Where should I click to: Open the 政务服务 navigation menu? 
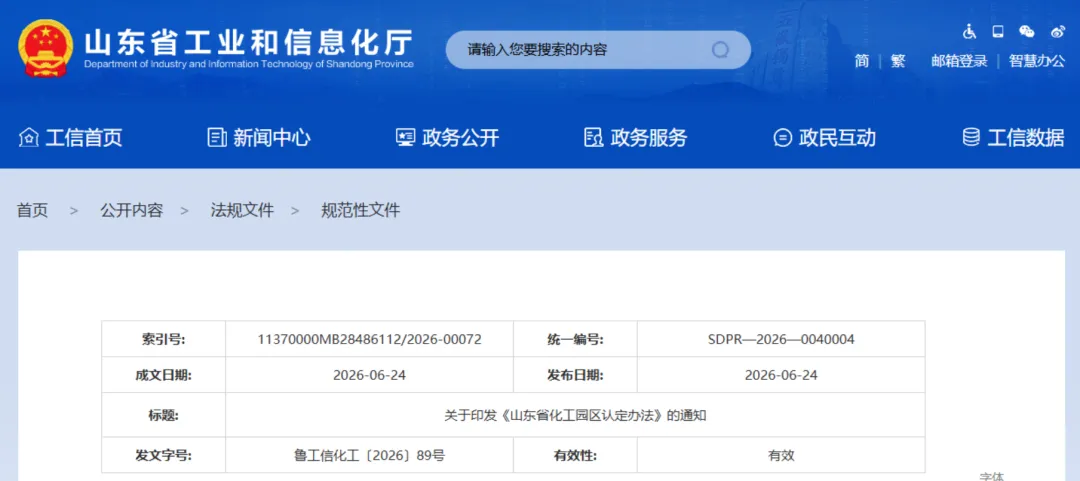tap(635, 138)
